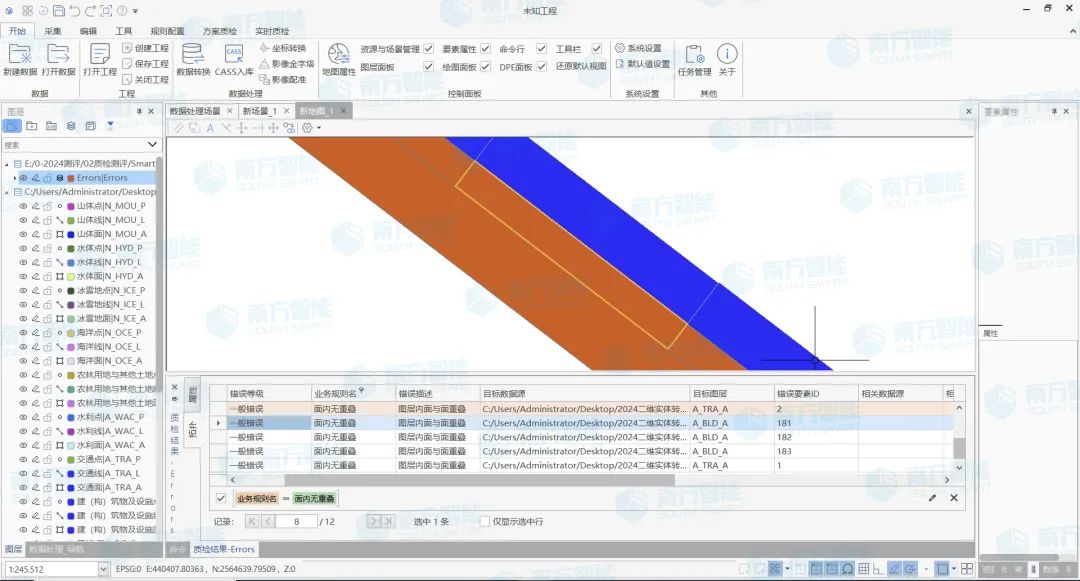Open the 坐标转换 coordinate conversion tool
1080x581 pixels.
coord(282,48)
